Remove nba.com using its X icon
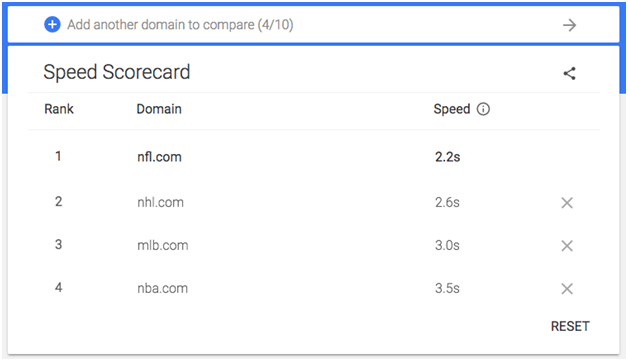This screenshot has height=361, width=628. tap(567, 288)
